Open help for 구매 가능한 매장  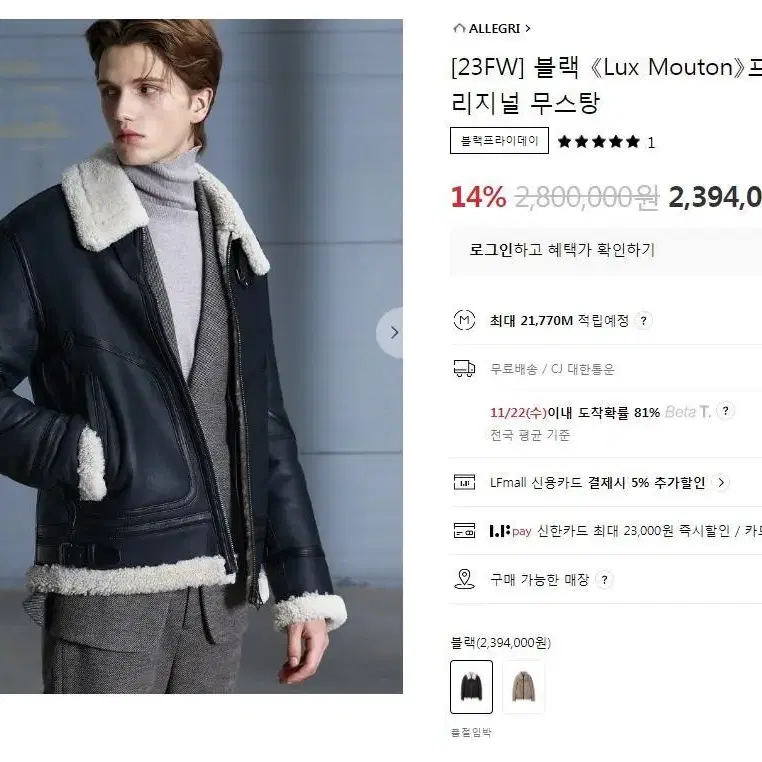tap(604, 580)
